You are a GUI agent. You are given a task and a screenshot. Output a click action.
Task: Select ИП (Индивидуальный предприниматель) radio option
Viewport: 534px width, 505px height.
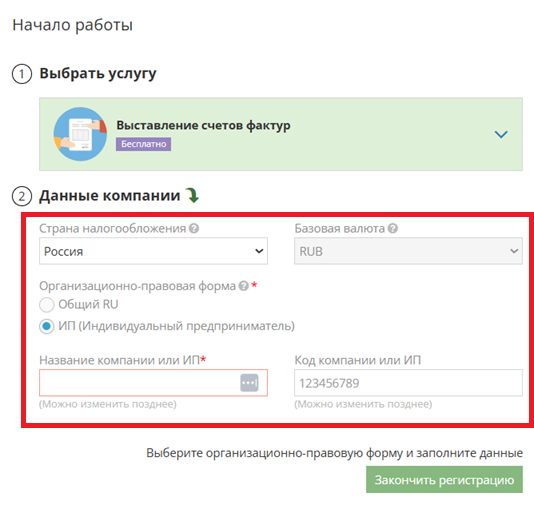point(47,326)
